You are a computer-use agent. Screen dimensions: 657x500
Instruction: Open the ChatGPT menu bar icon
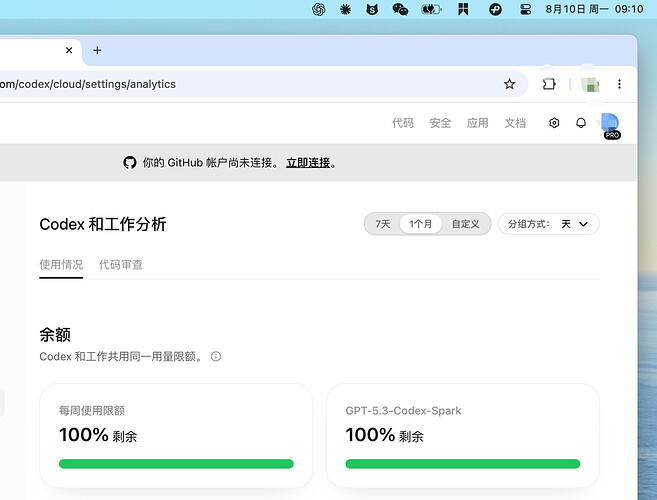pos(318,9)
